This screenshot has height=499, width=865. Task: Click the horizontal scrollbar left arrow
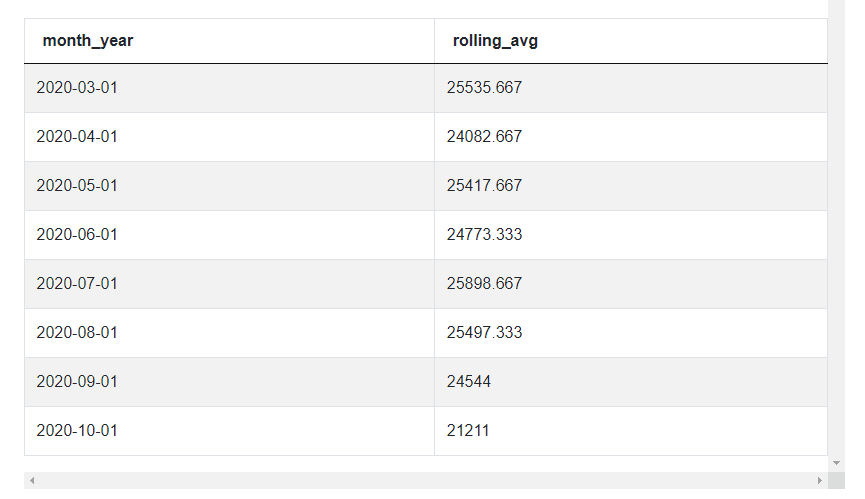(32, 481)
